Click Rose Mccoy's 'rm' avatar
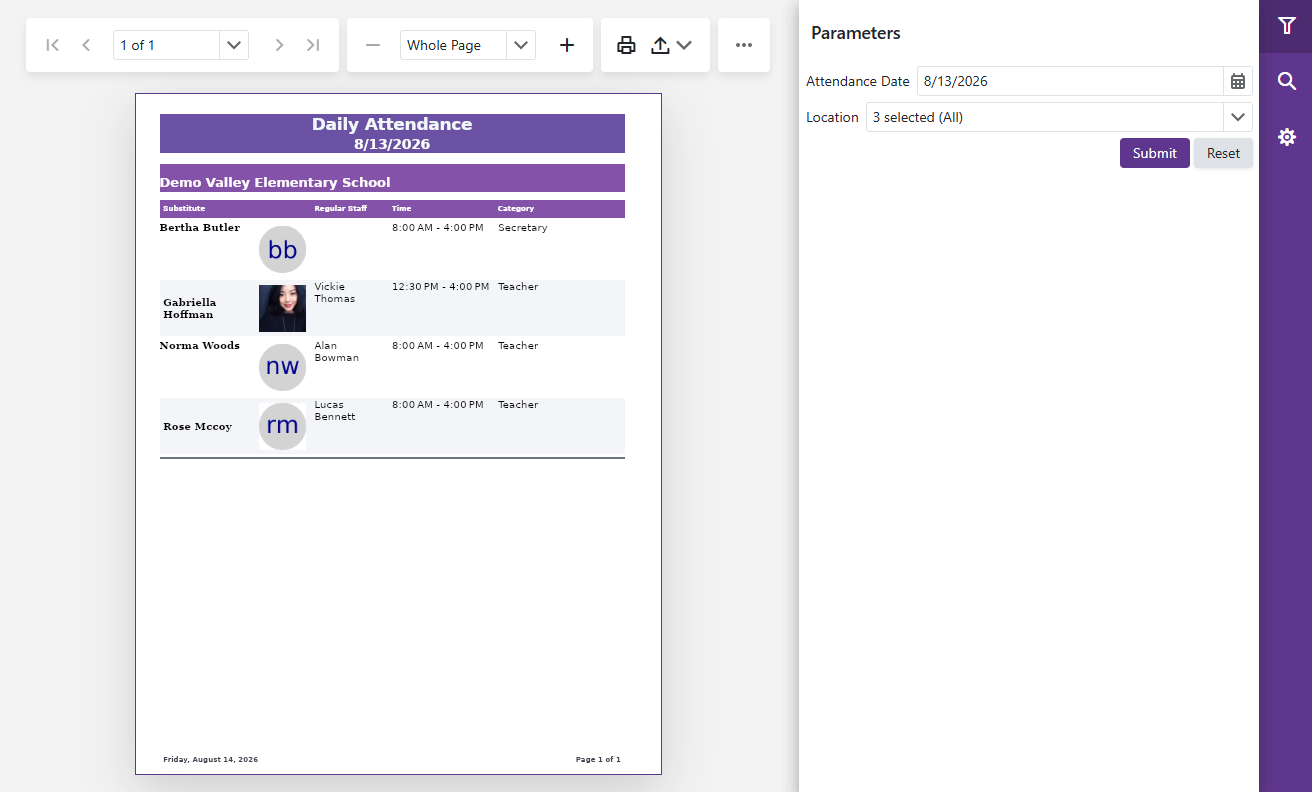 pos(282,426)
